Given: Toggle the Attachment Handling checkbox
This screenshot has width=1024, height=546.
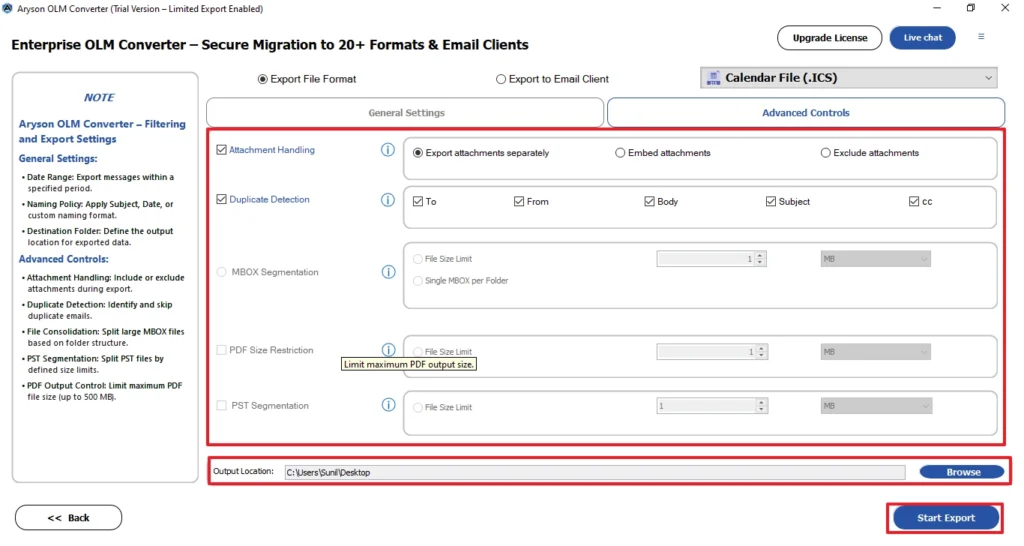Looking at the screenshot, I should [x=221, y=150].
